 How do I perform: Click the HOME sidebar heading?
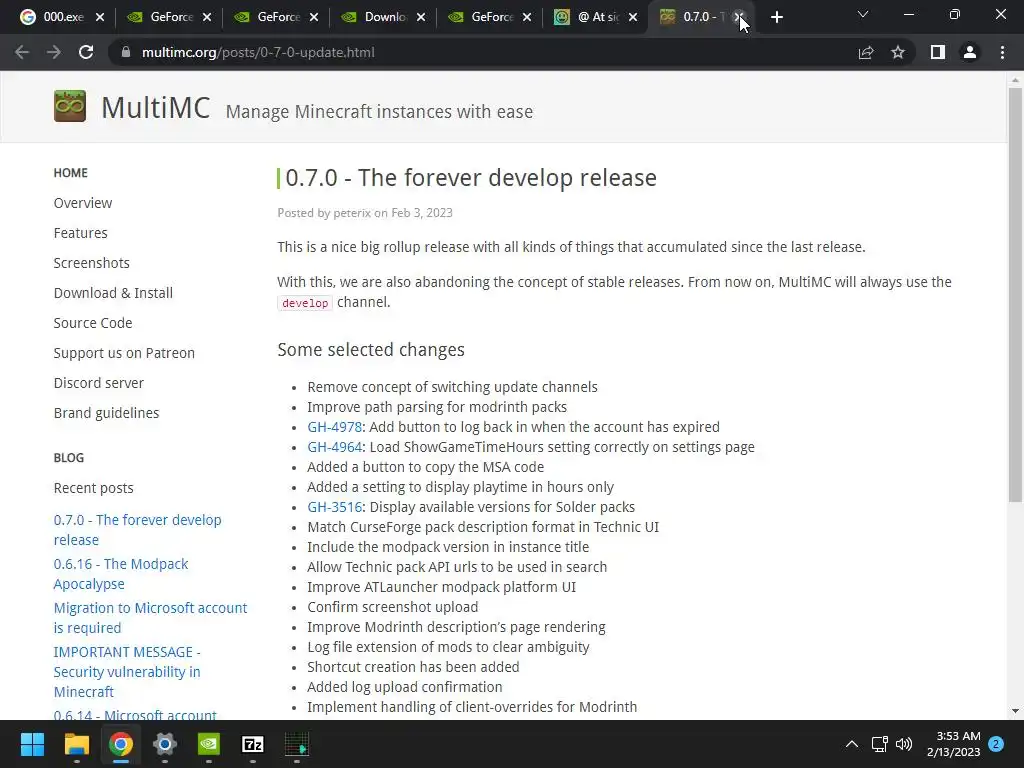coord(71,173)
